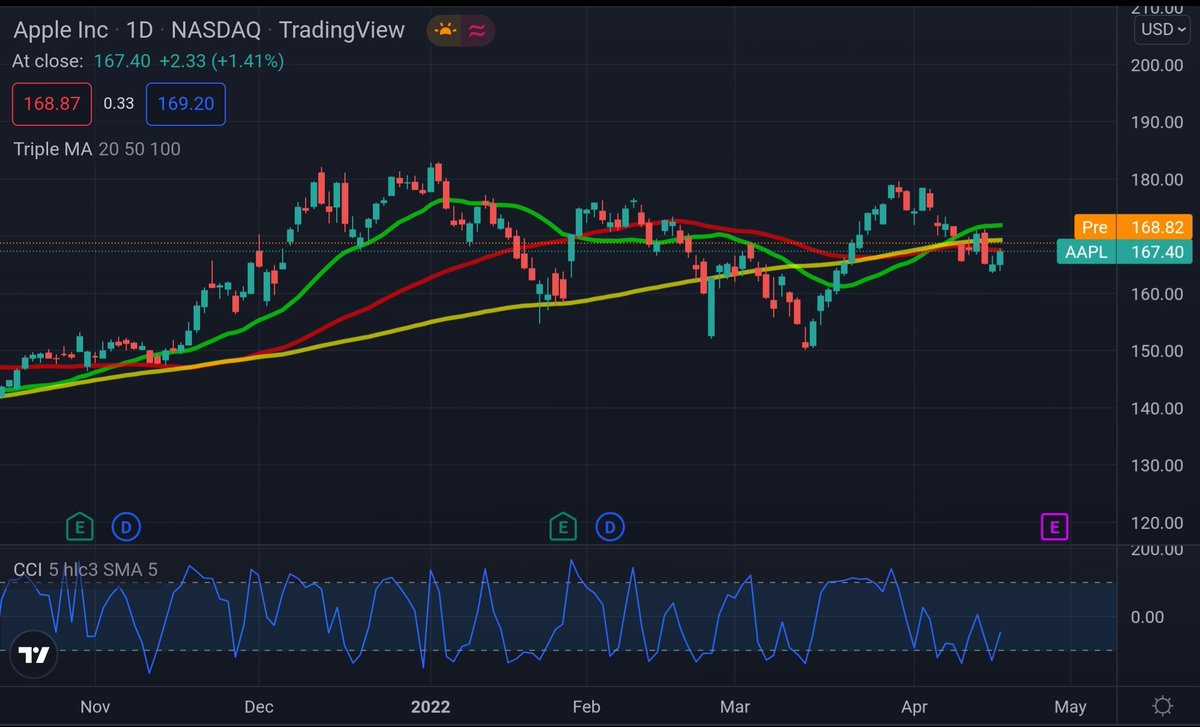Click the sell price 168.87 button

click(x=52, y=104)
